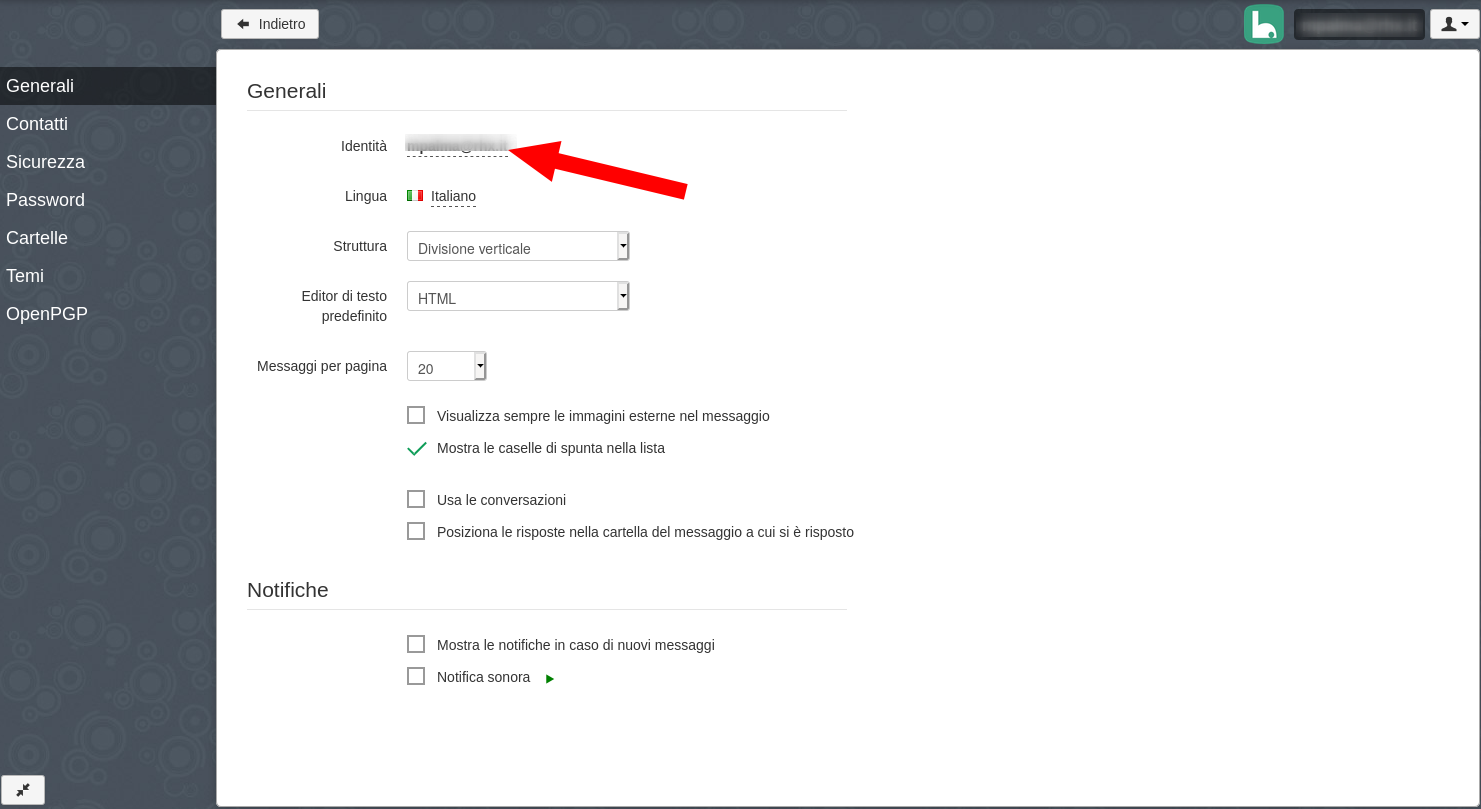Open Sicurezza settings section
Image resolution: width=1481 pixels, height=809 pixels.
[108, 162]
